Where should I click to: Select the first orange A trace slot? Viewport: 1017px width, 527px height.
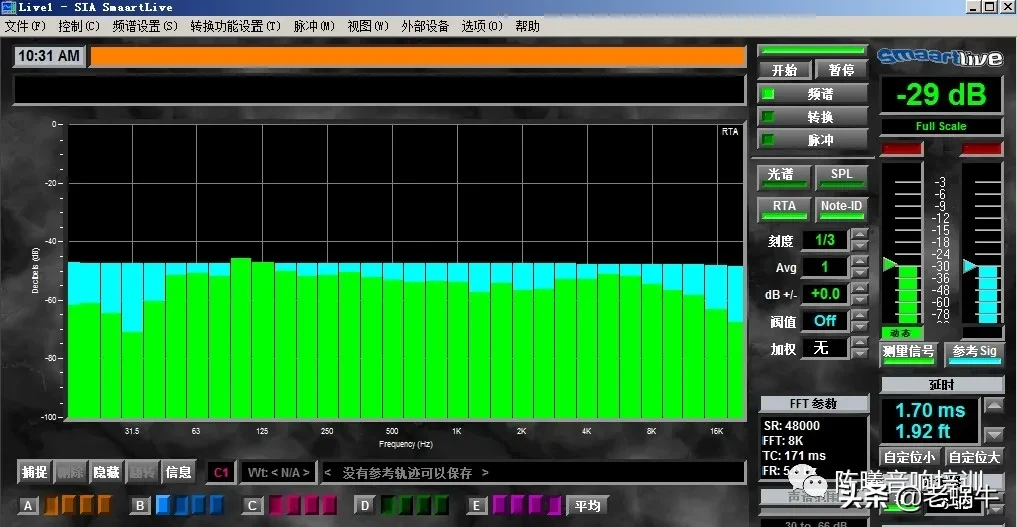51,505
